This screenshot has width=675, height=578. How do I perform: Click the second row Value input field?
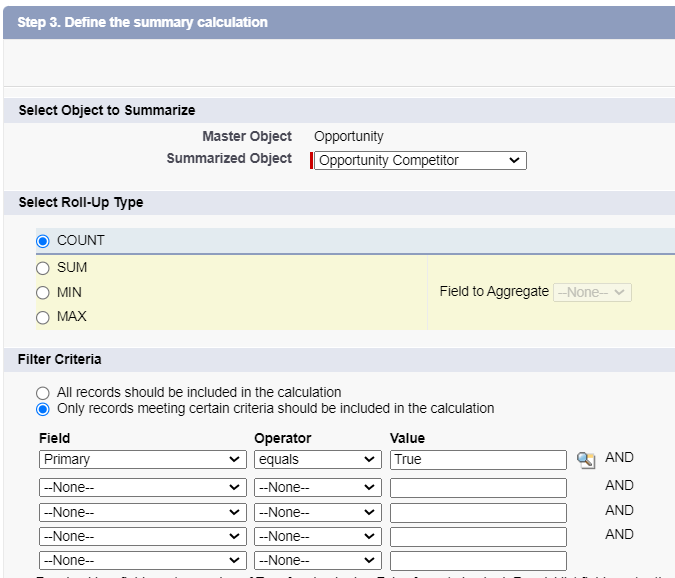(x=478, y=488)
